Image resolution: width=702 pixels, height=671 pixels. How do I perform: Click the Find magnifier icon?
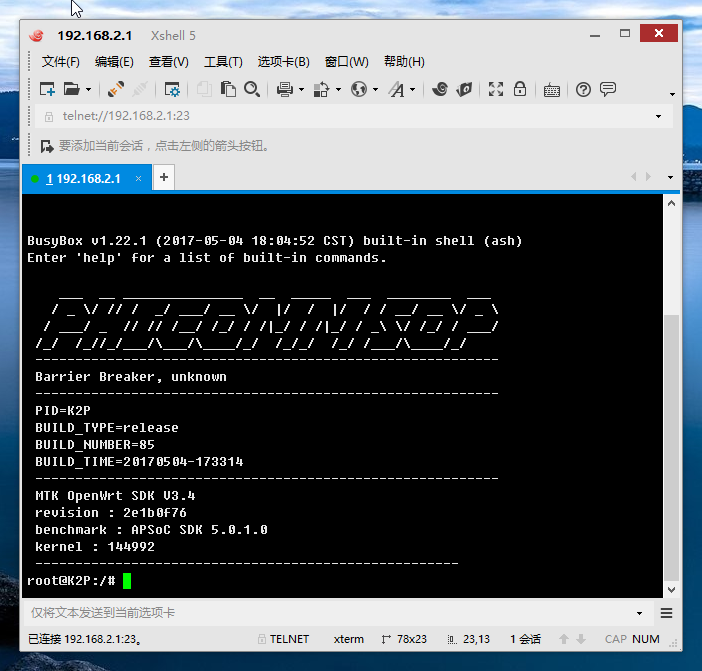coord(252,90)
